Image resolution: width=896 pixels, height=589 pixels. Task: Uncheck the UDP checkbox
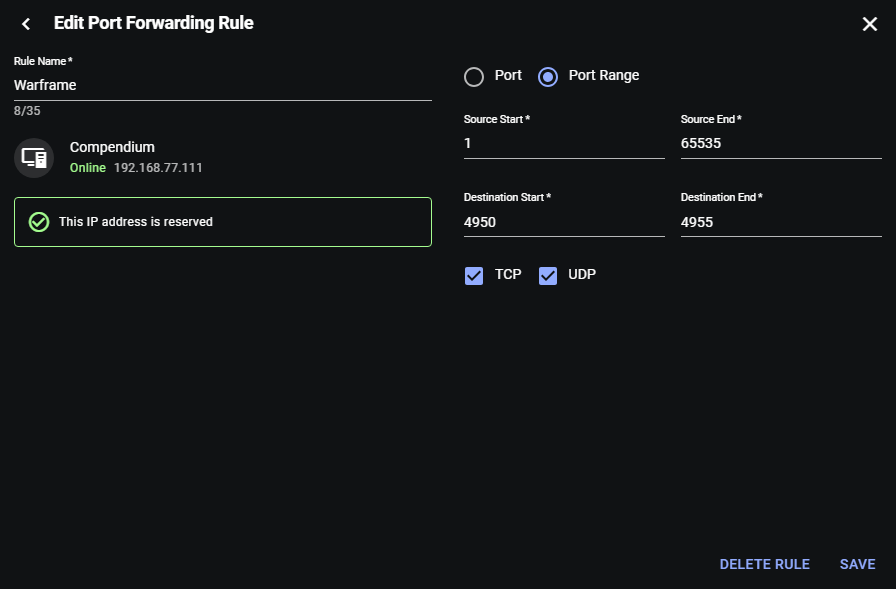548,275
